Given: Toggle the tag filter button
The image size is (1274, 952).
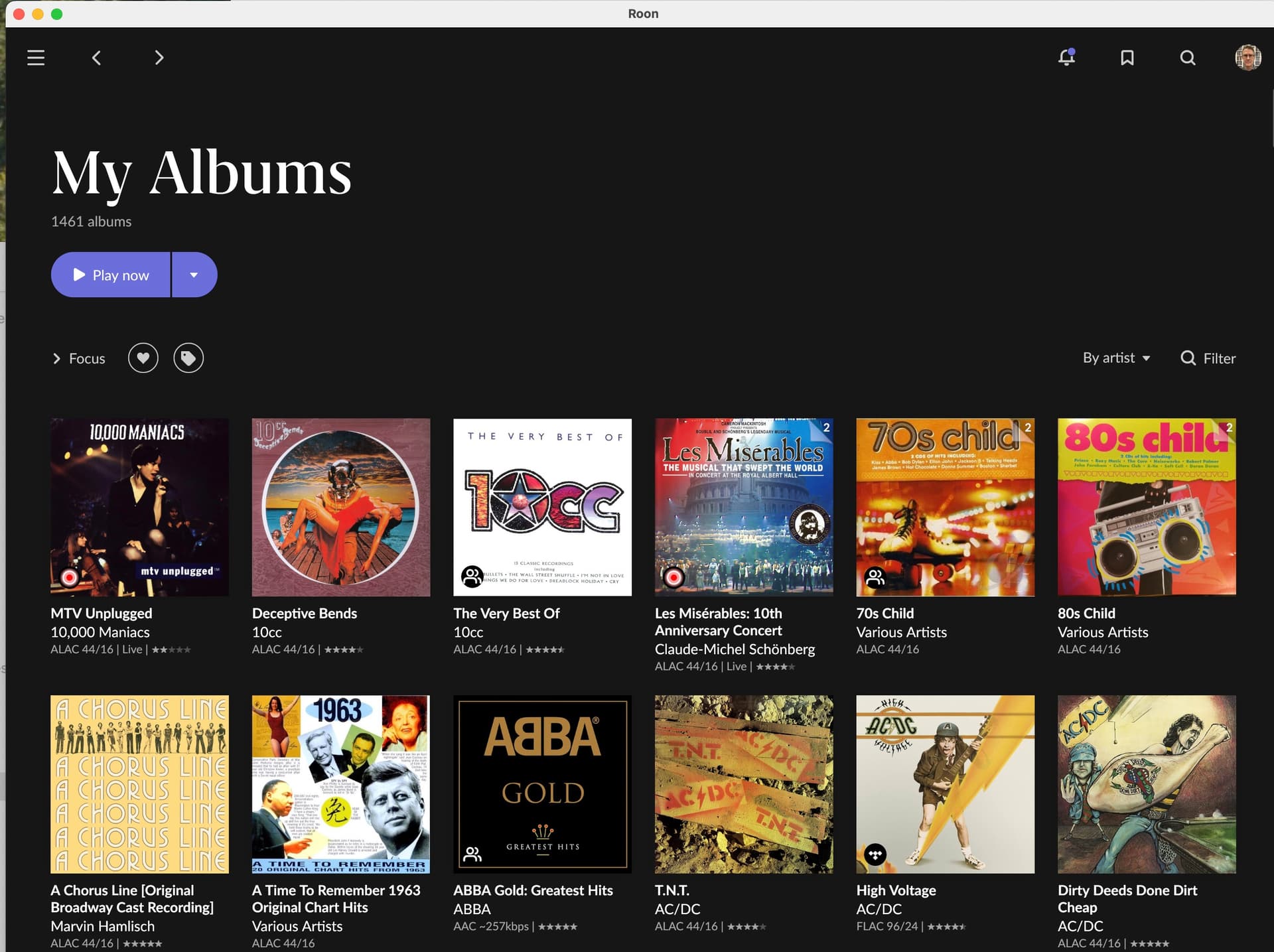Looking at the screenshot, I should click(188, 358).
